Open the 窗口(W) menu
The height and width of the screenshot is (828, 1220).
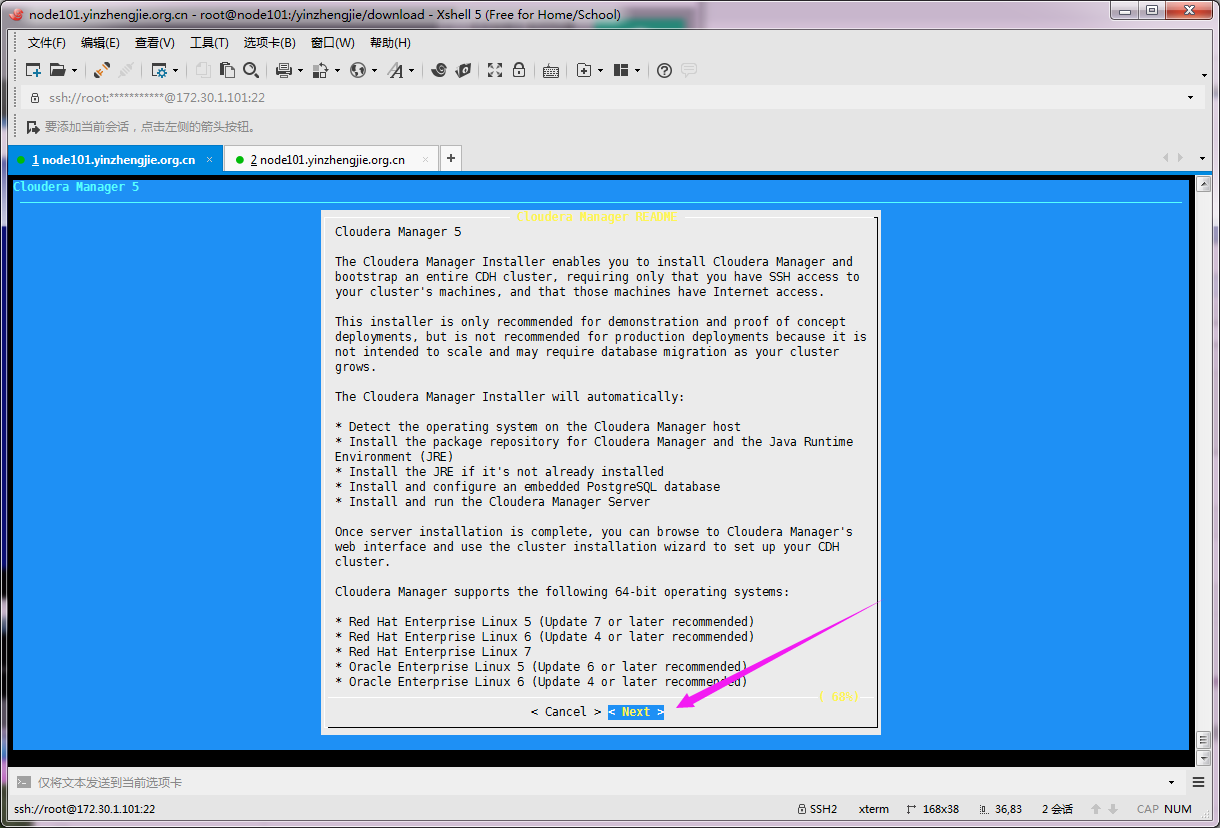click(333, 43)
